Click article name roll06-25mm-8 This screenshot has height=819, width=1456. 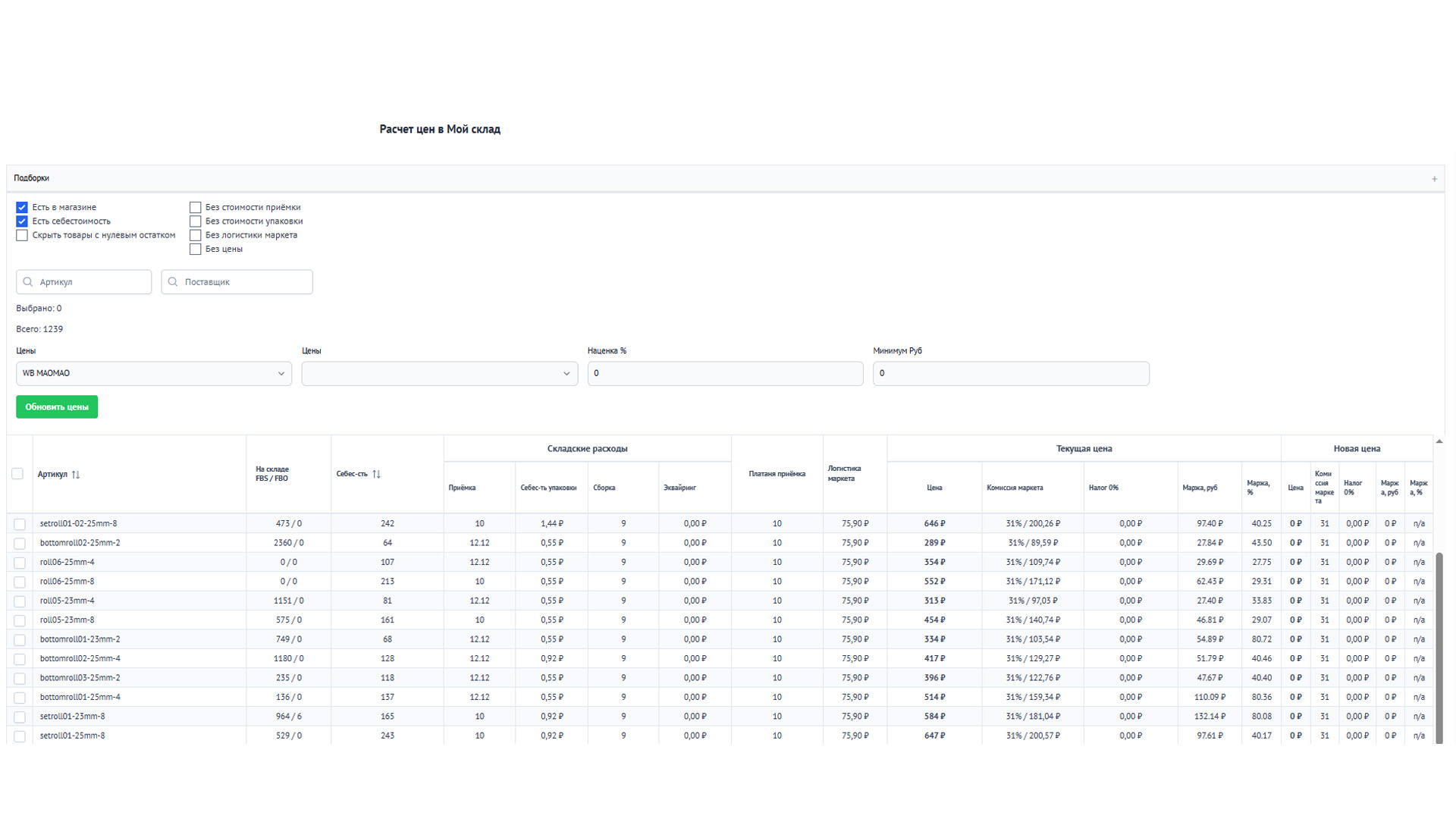pos(67,582)
